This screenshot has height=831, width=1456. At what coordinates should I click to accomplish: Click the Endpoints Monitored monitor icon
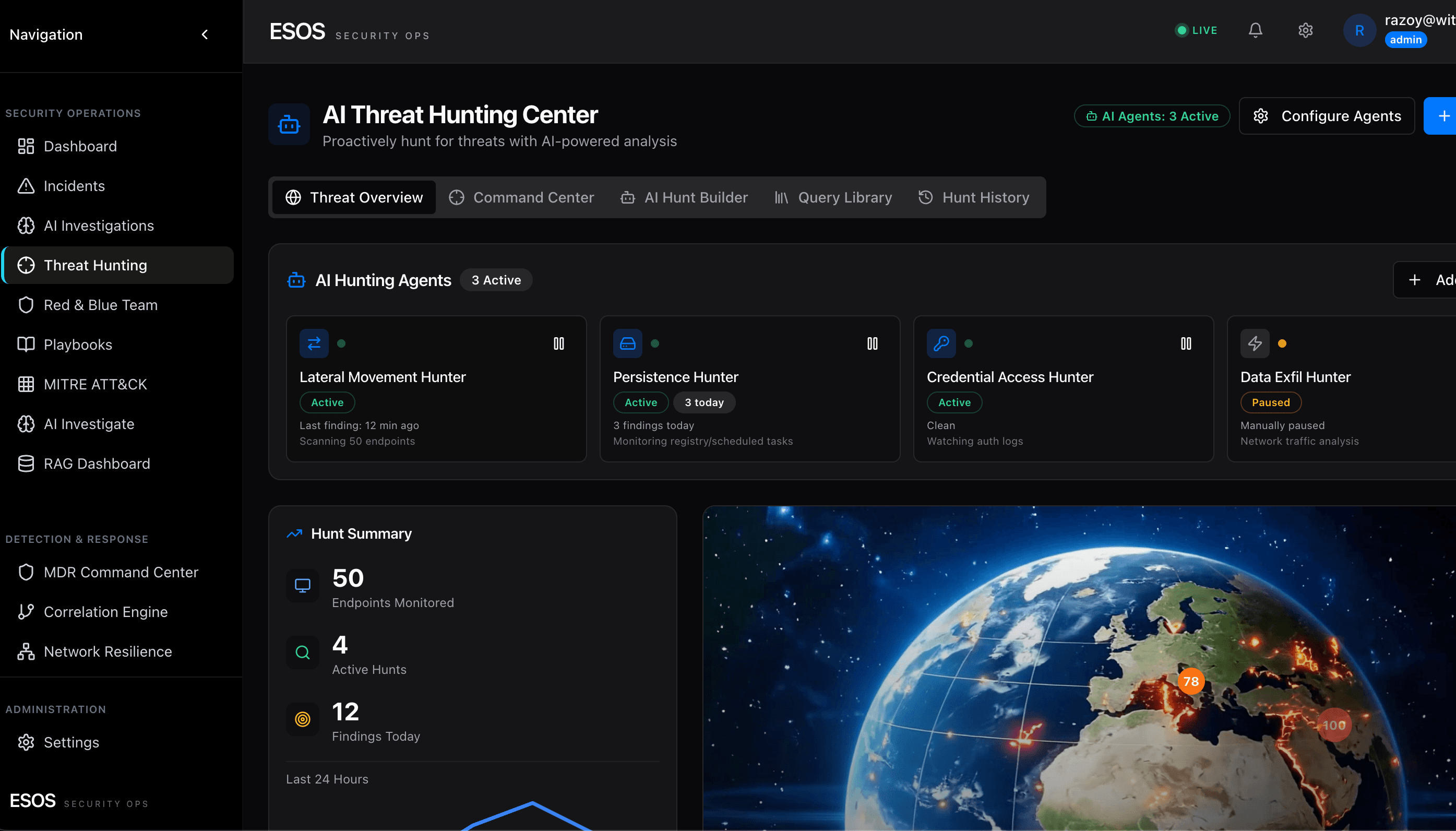302,586
